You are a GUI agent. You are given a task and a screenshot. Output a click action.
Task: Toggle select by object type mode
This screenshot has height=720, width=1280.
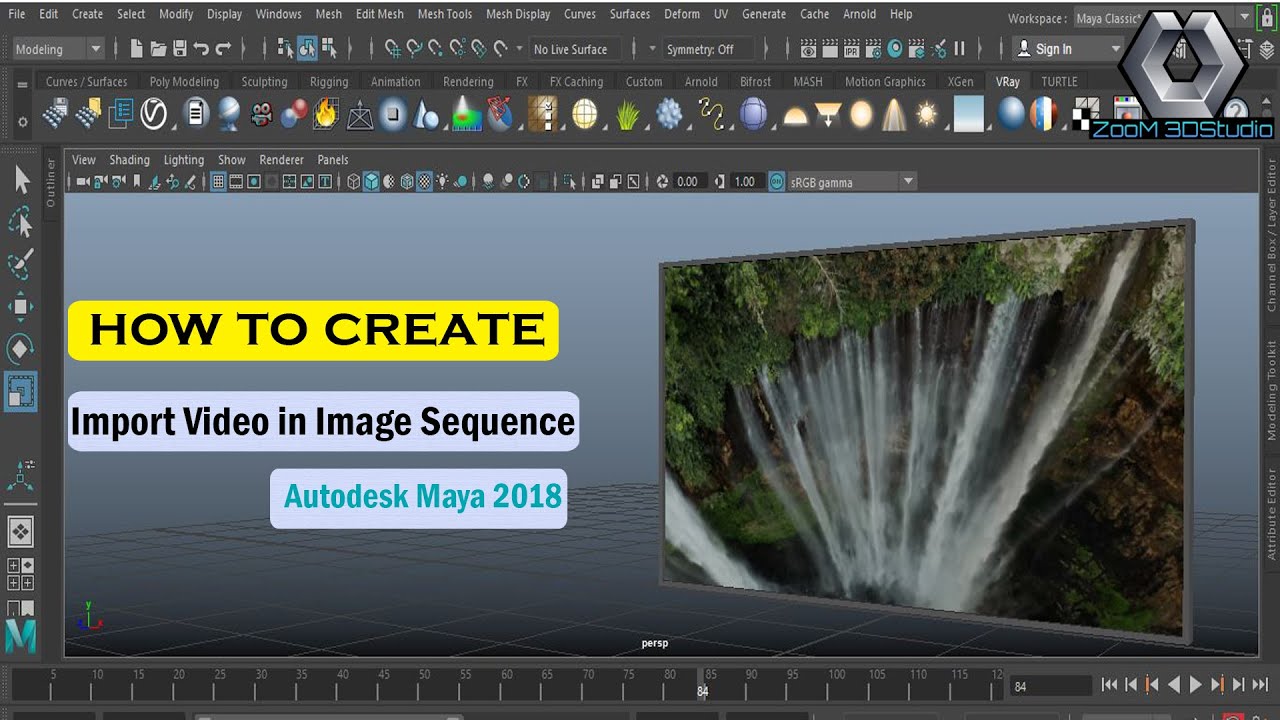point(307,48)
